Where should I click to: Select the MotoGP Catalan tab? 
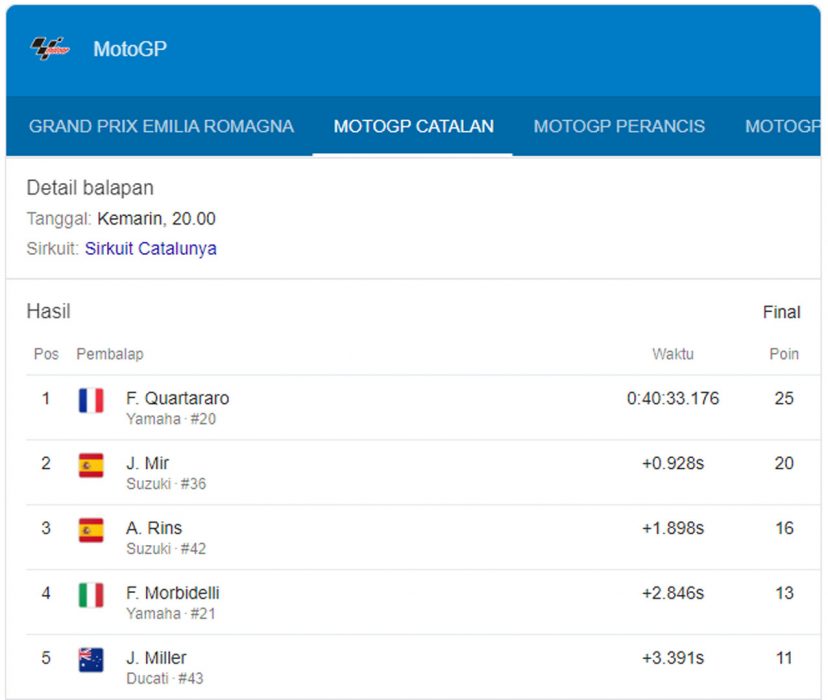[413, 127]
